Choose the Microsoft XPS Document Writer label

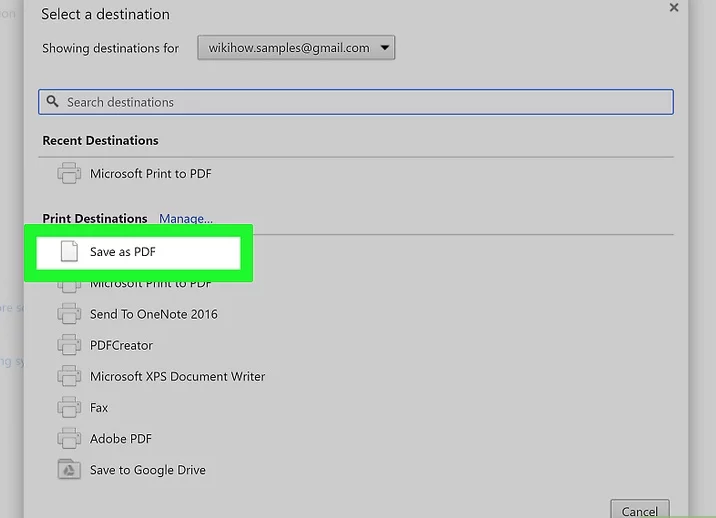tap(177, 376)
